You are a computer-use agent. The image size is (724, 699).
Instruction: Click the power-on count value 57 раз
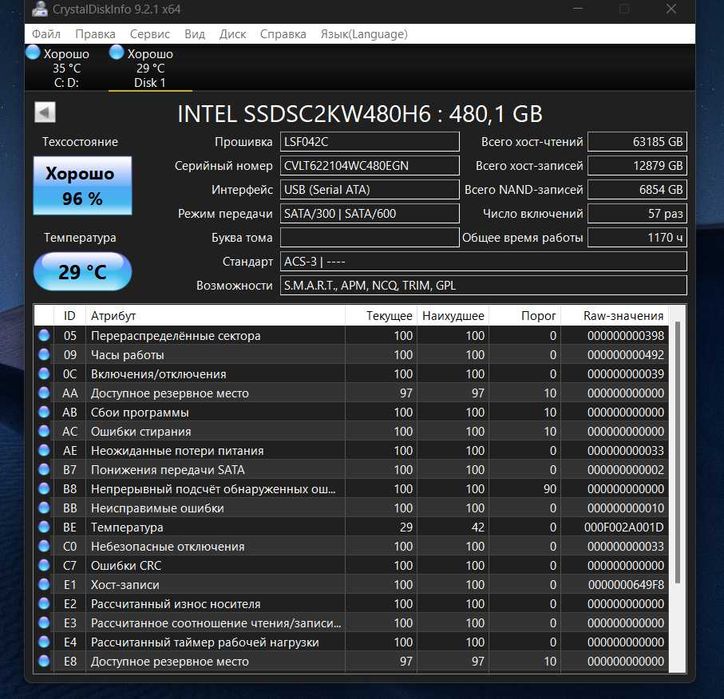(637, 214)
